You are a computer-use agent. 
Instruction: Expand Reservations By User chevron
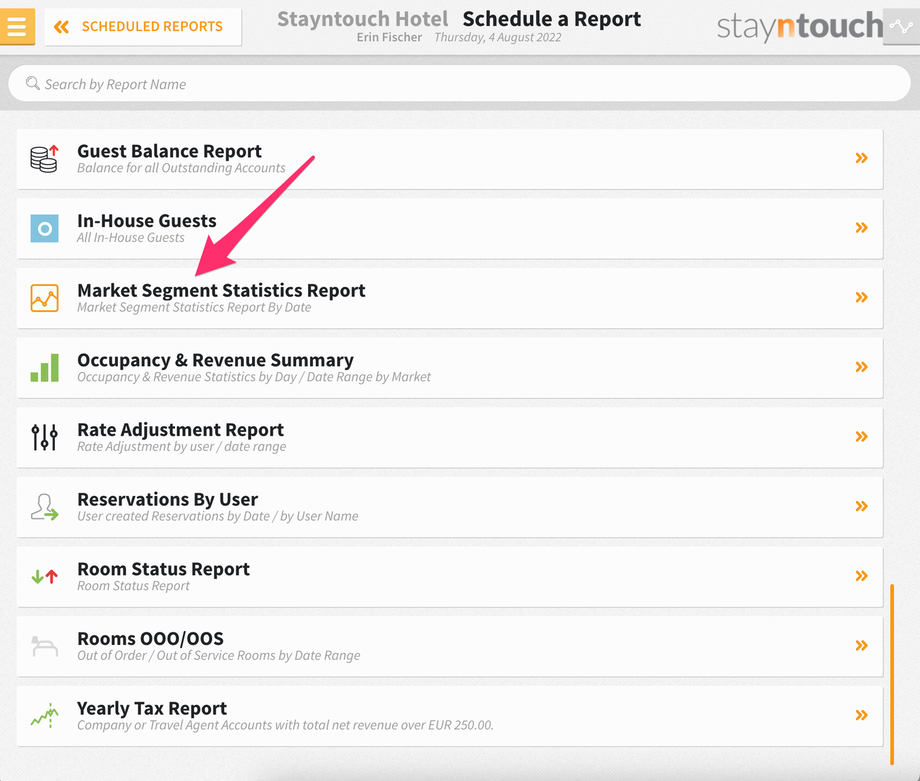pos(861,506)
